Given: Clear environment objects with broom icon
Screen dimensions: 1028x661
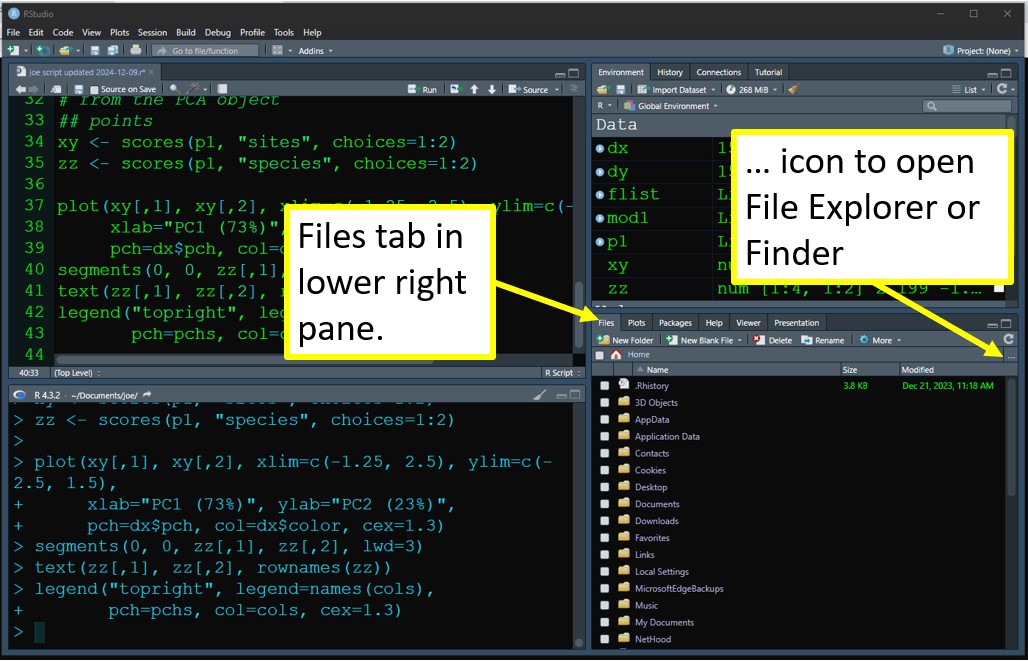Looking at the screenshot, I should [793, 89].
